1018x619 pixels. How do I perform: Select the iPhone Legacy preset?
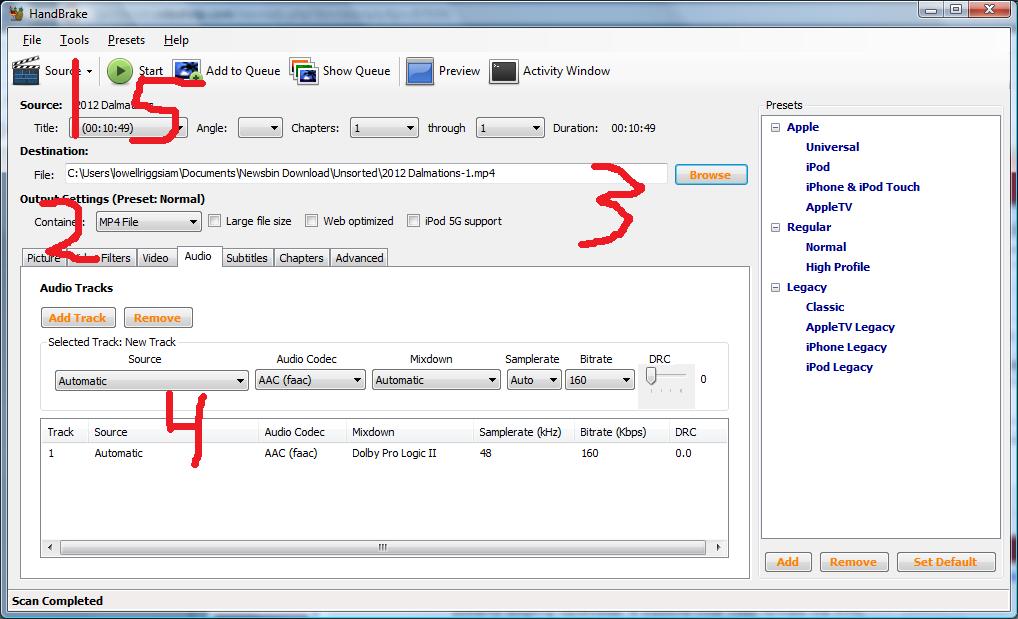846,347
